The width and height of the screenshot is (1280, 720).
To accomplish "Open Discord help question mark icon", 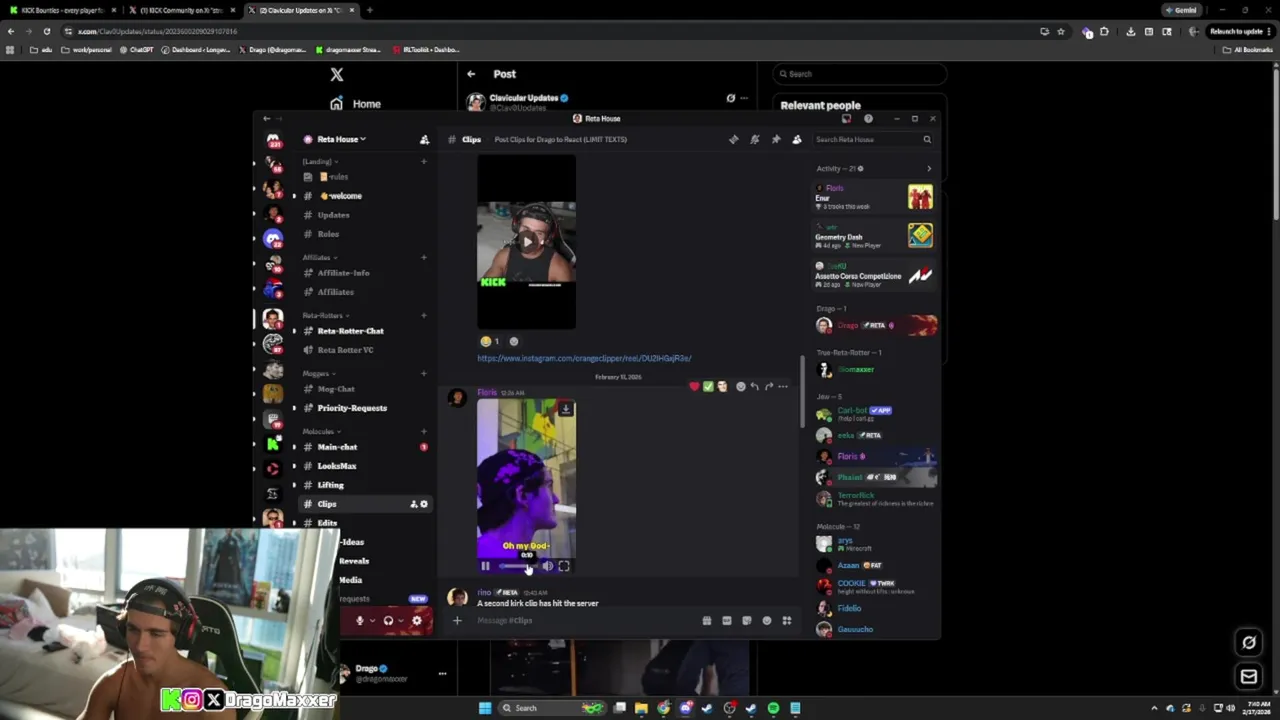I will pyautogui.click(x=868, y=118).
